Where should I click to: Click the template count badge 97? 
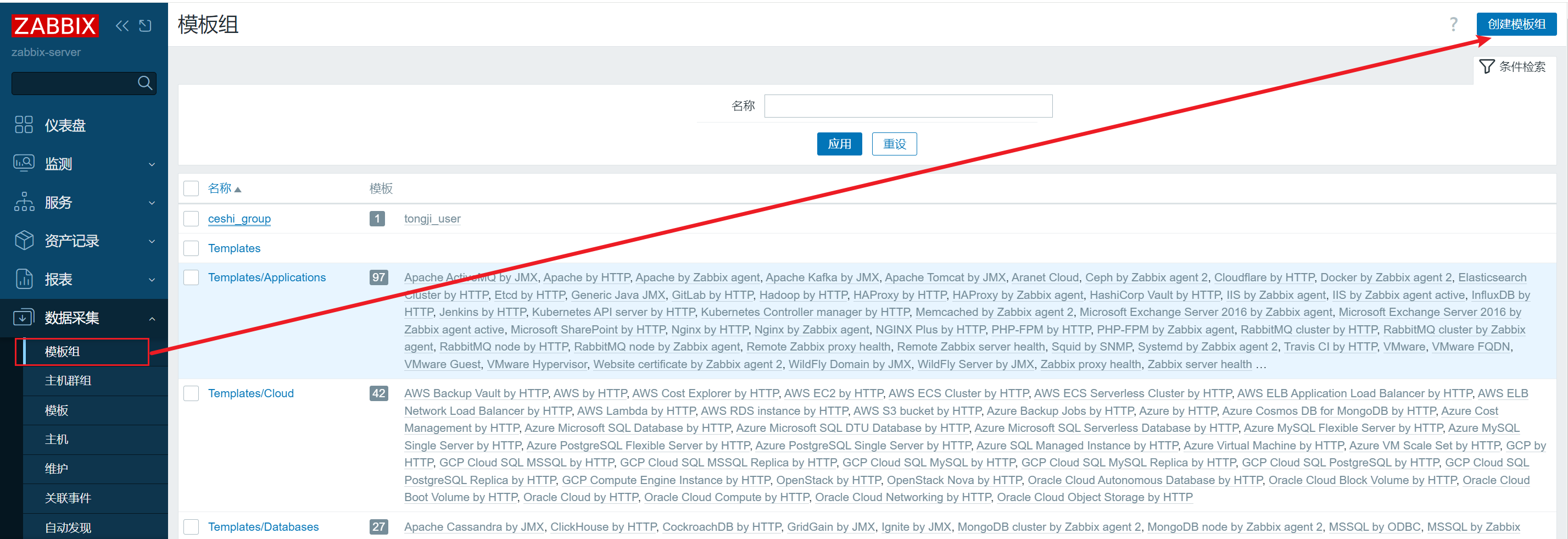[x=378, y=277]
